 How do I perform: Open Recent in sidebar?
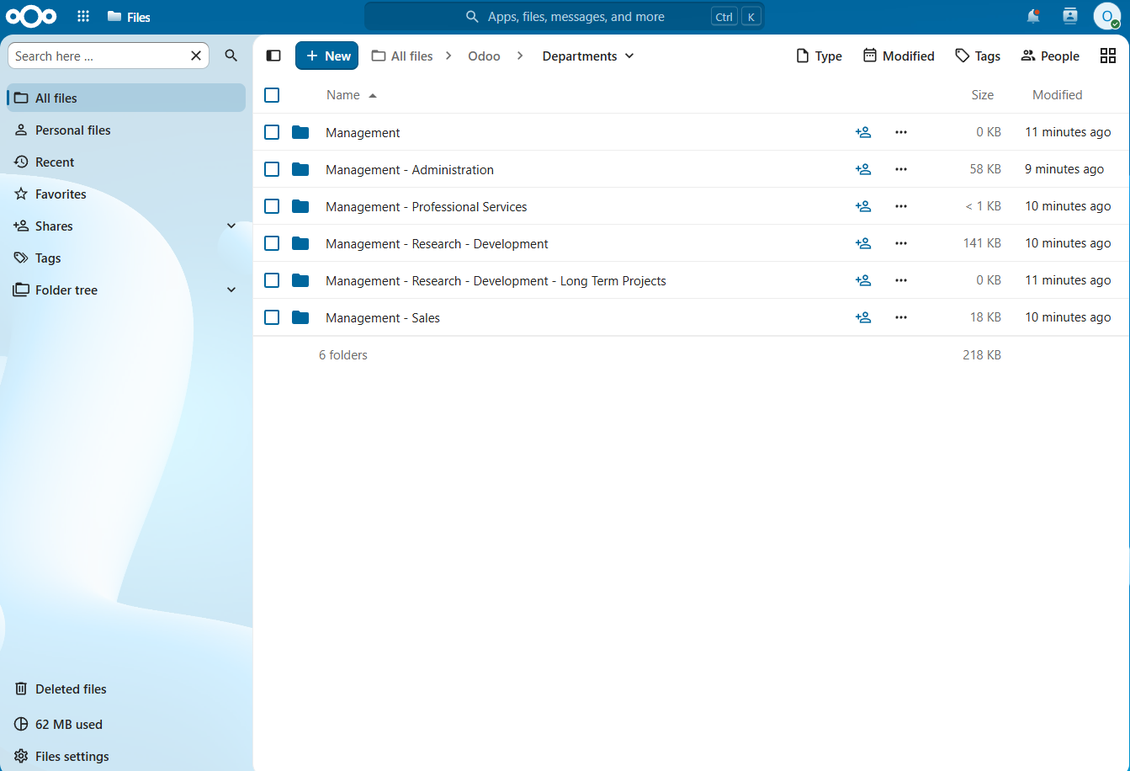[126, 162]
